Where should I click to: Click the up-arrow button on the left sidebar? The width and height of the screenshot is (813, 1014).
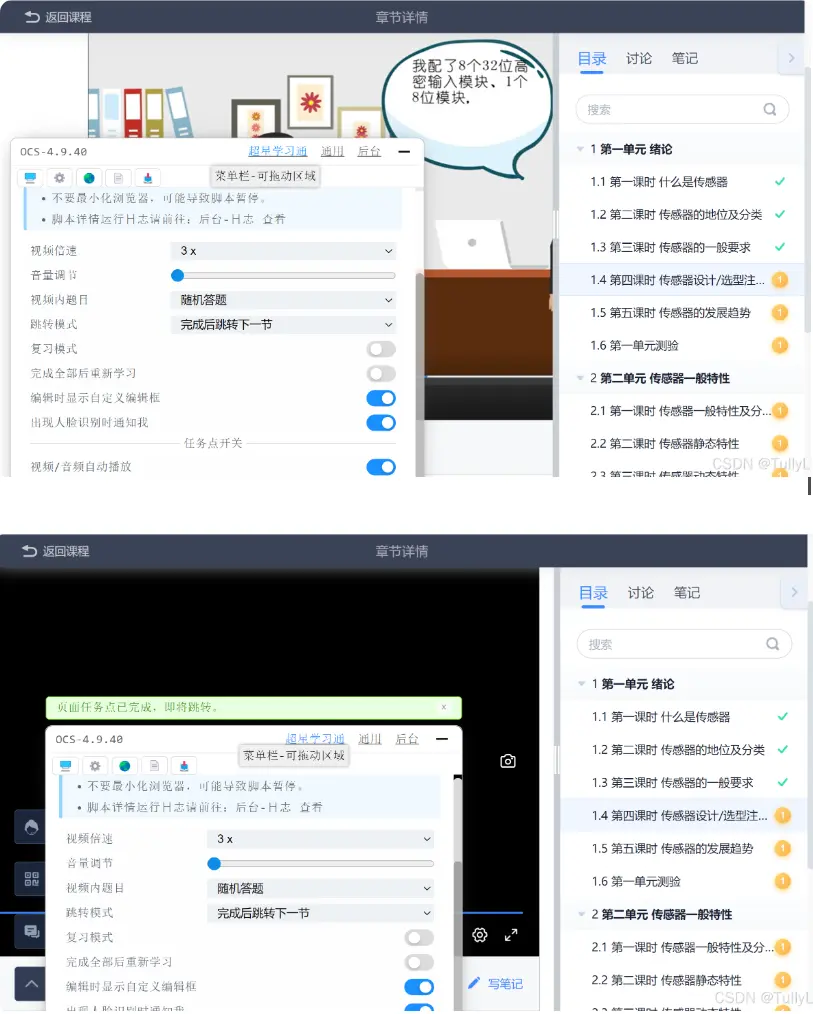[x=31, y=984]
